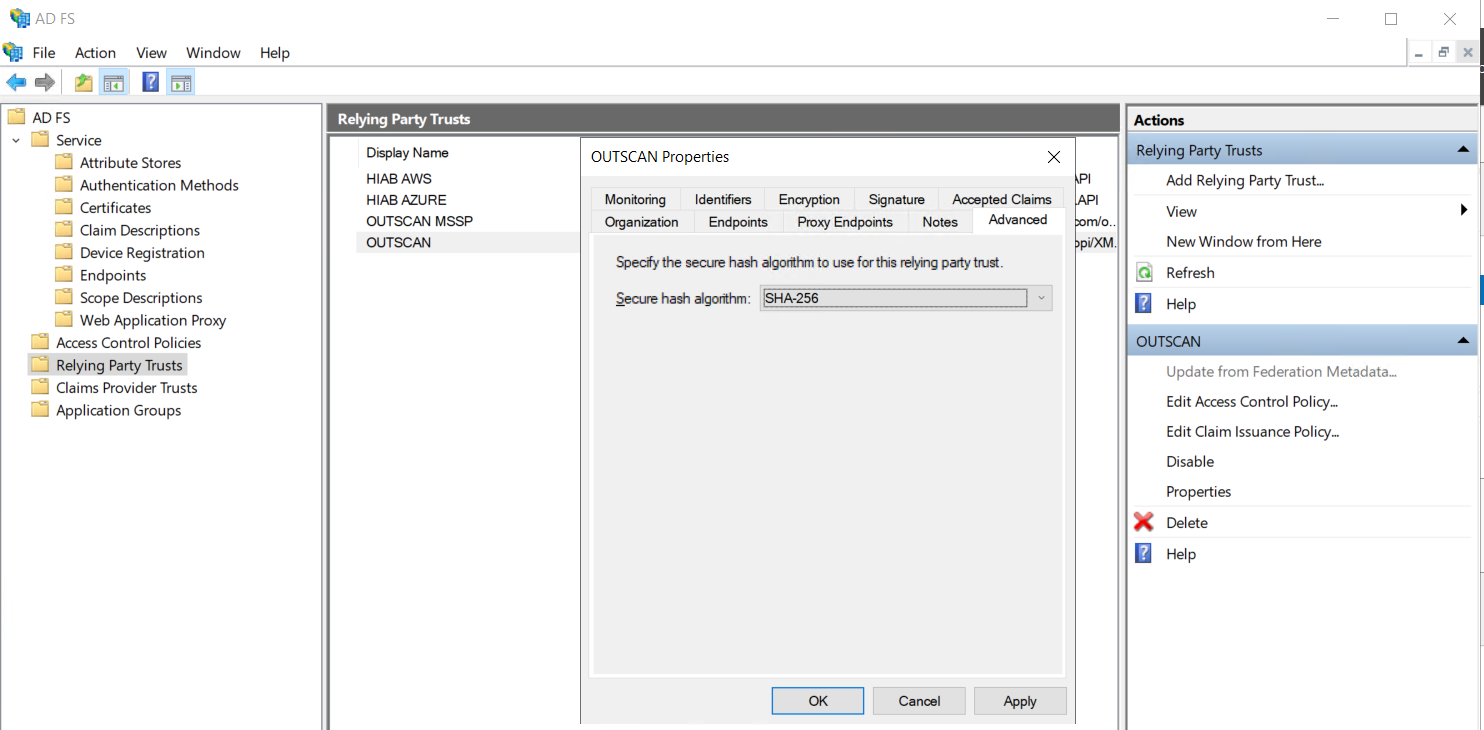This screenshot has width=1484, height=730.
Task: Toggle Show/Hide Action Pane toolbar icon
Action: (x=180, y=83)
